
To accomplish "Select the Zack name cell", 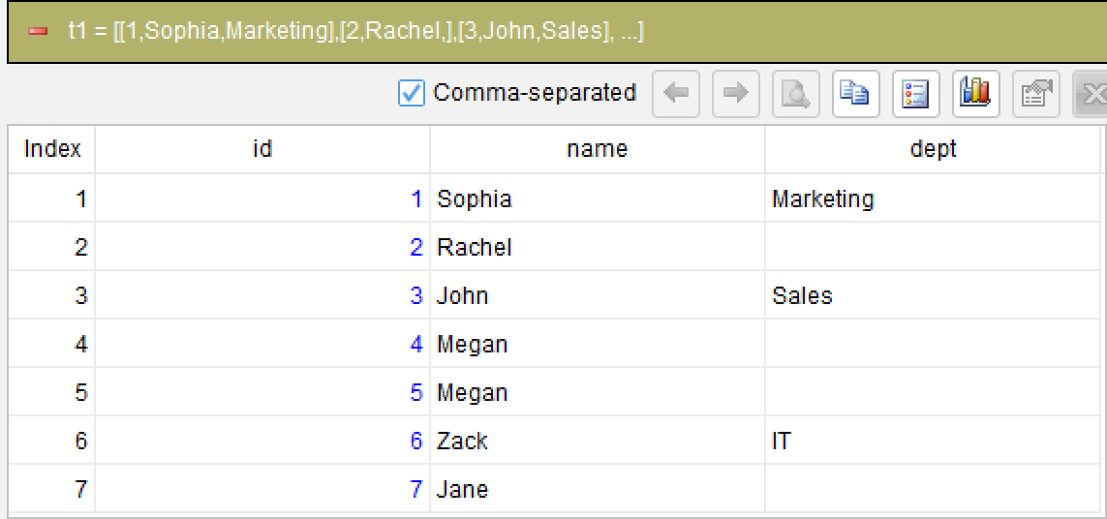I will click(597, 441).
